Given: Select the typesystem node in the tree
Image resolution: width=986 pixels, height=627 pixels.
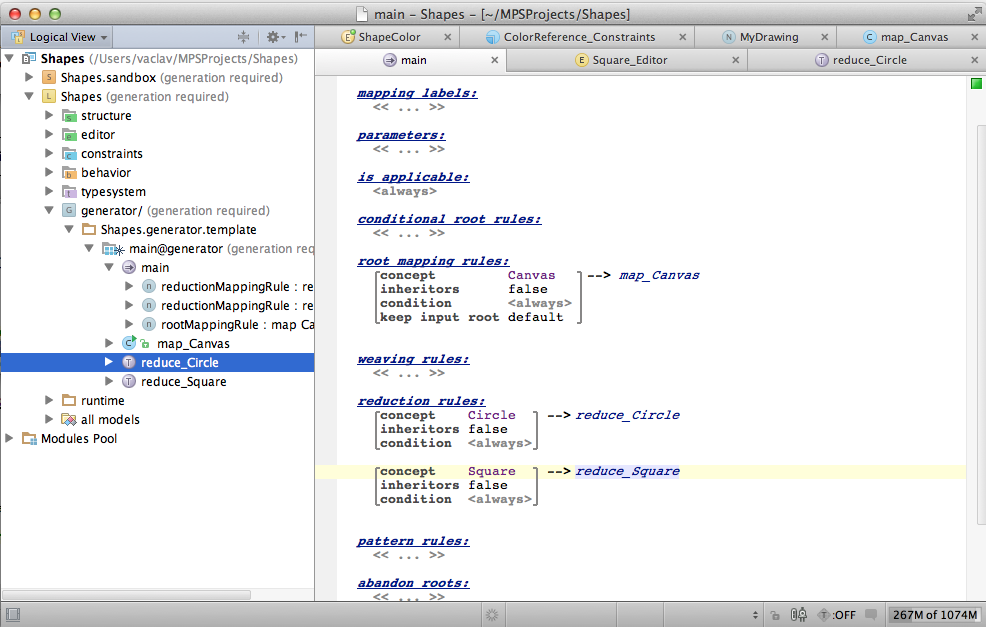Looking at the screenshot, I should [x=113, y=192].
